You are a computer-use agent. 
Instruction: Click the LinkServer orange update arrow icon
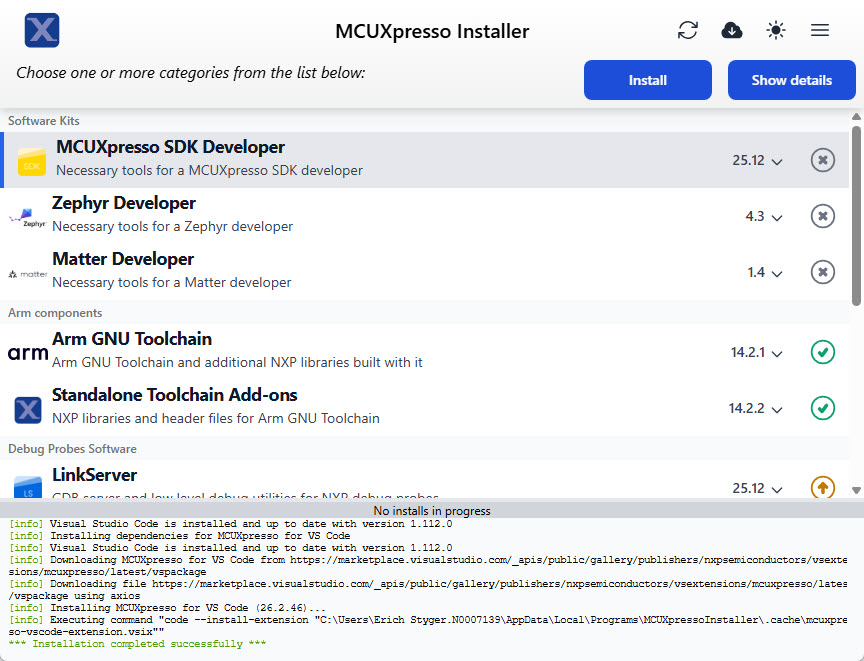(822, 488)
